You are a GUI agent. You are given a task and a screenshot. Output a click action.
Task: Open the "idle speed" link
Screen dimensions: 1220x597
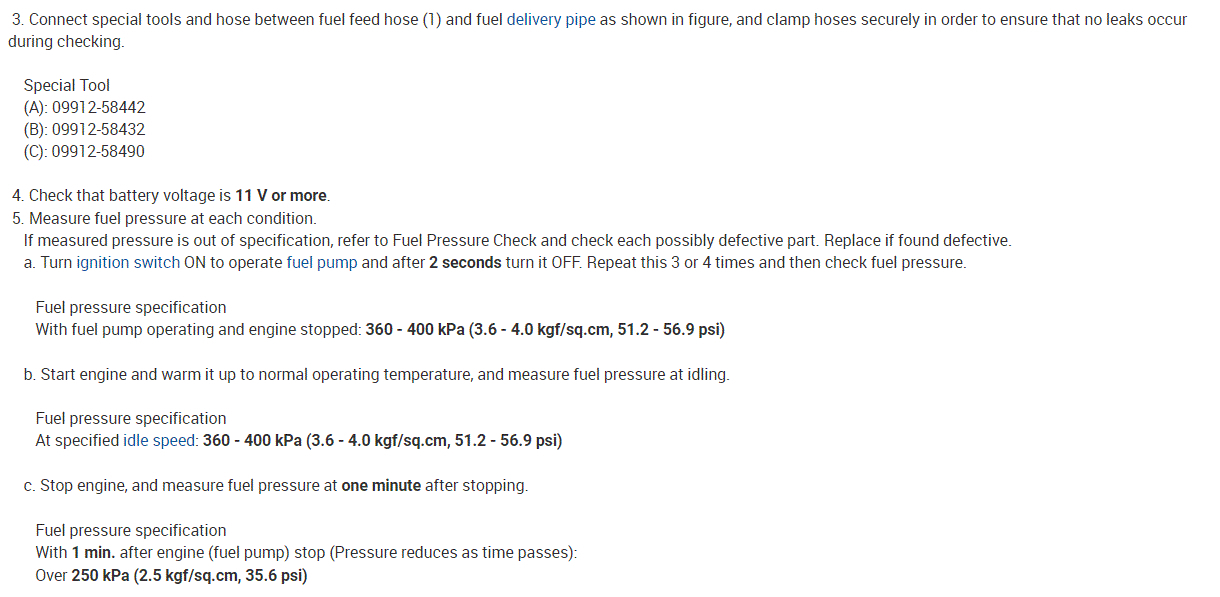pyautogui.click(x=160, y=440)
